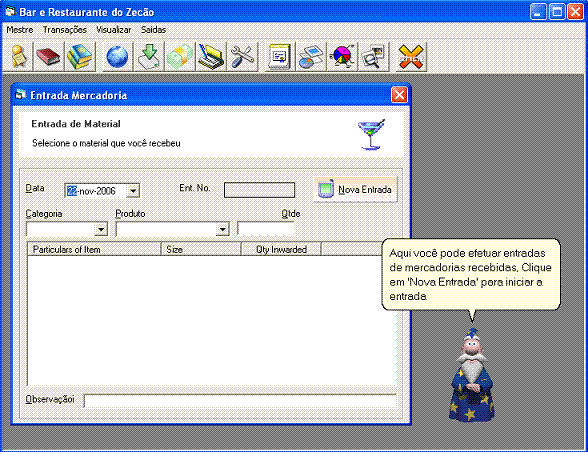Click the orange X exit toolbar icon
This screenshot has width=588, height=452.
pyautogui.click(x=411, y=57)
